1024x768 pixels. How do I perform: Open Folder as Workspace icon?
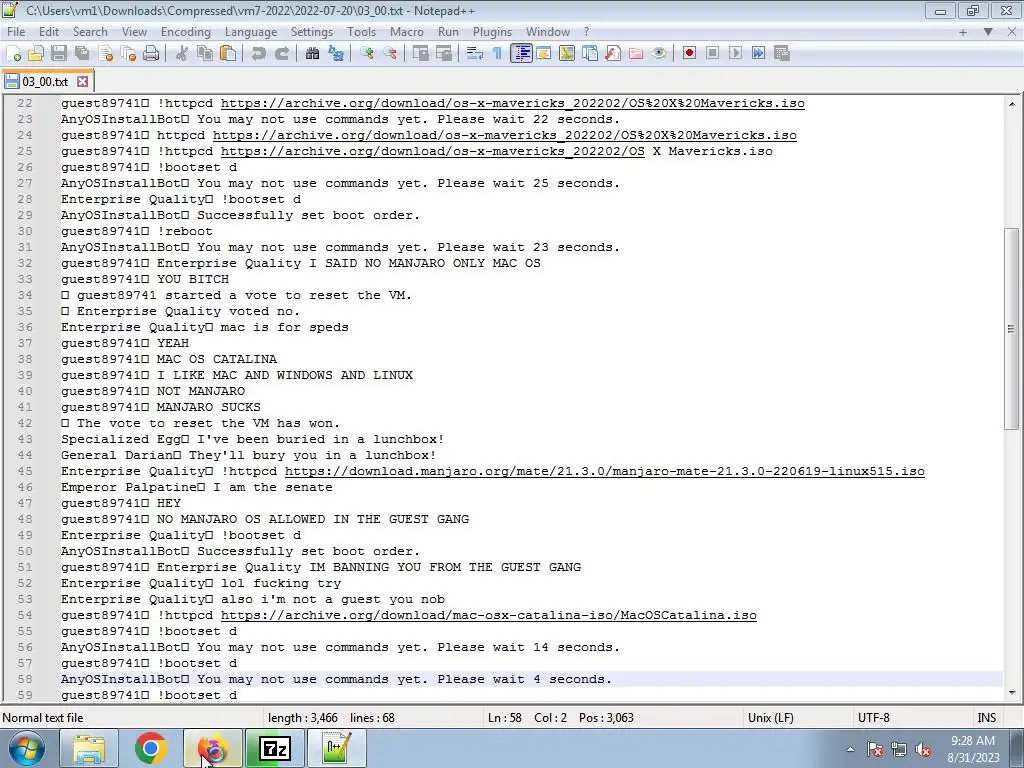(635, 54)
